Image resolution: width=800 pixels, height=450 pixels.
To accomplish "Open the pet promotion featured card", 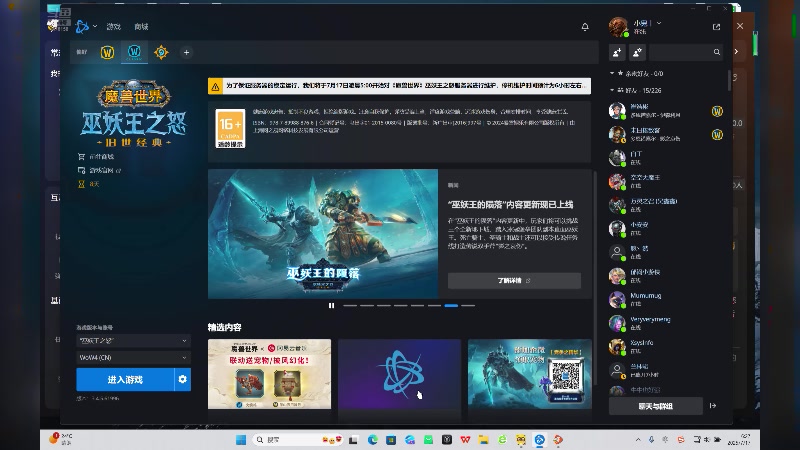I will pos(269,374).
